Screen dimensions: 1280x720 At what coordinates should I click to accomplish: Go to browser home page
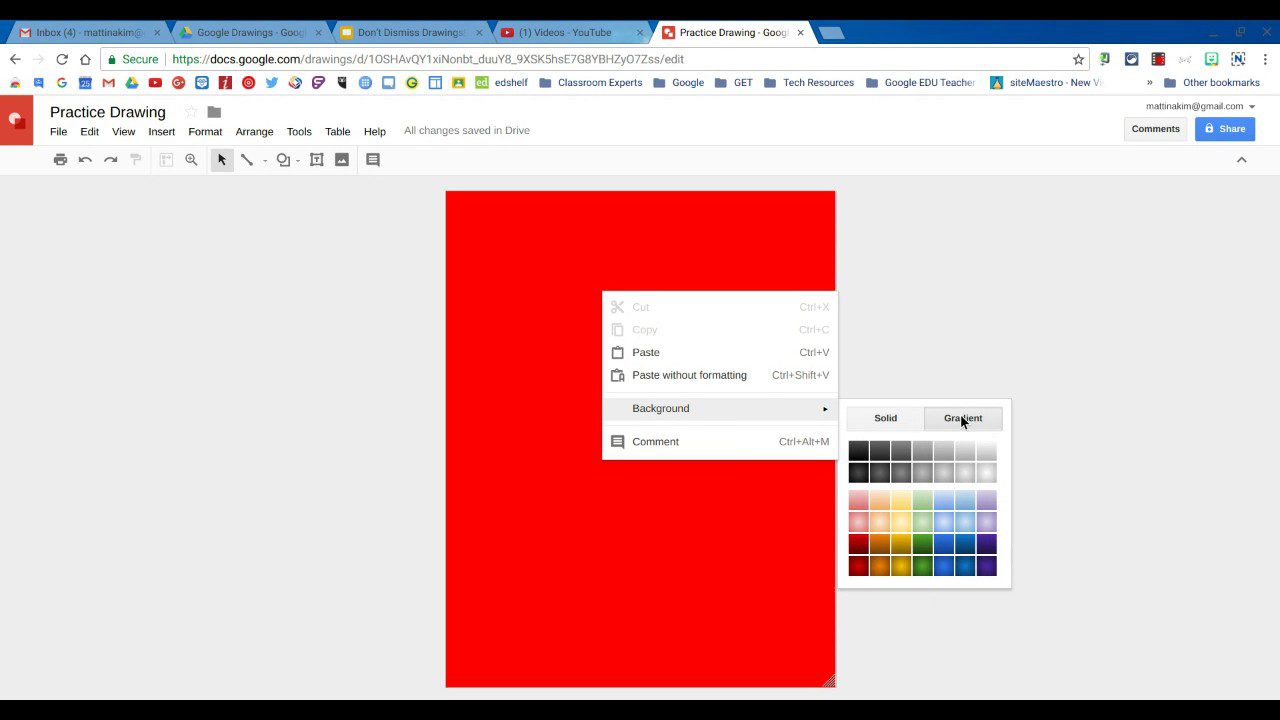coord(85,59)
